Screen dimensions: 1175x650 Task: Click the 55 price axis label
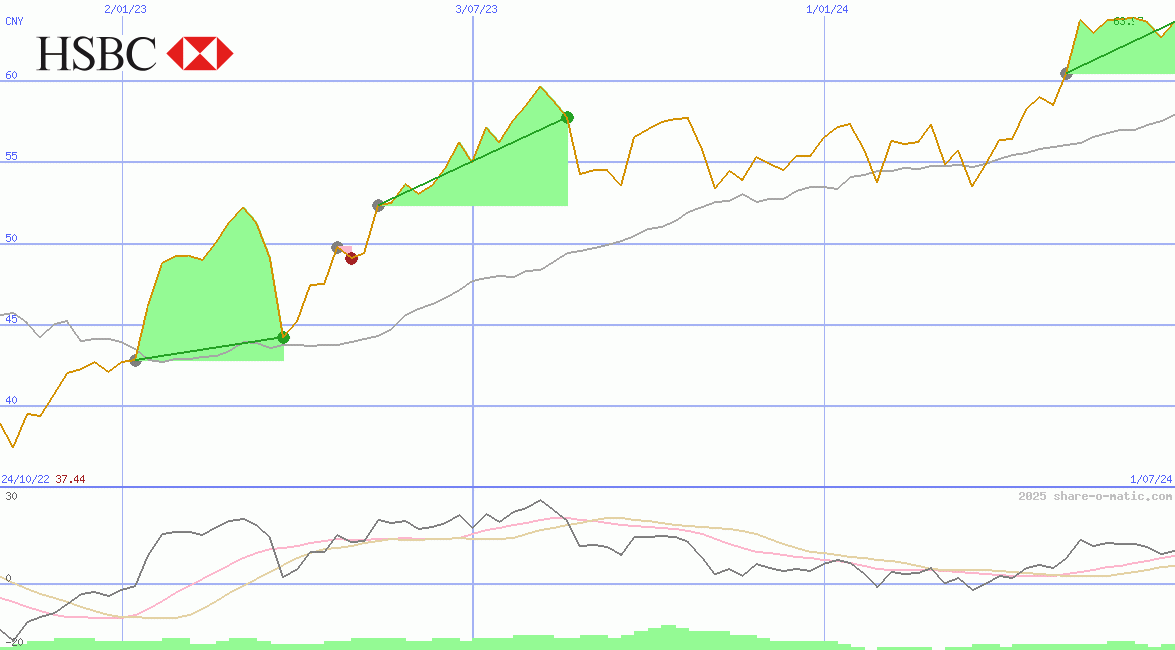pos(12,157)
